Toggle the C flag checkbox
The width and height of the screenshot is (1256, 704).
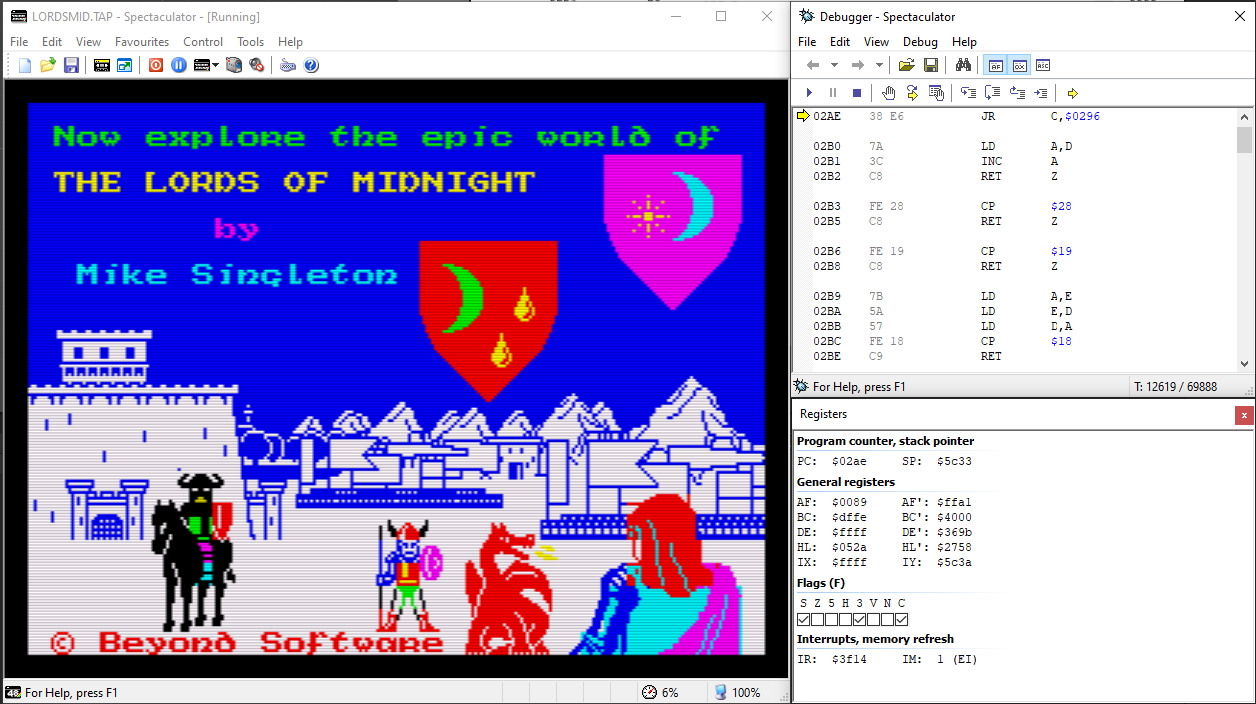902,620
